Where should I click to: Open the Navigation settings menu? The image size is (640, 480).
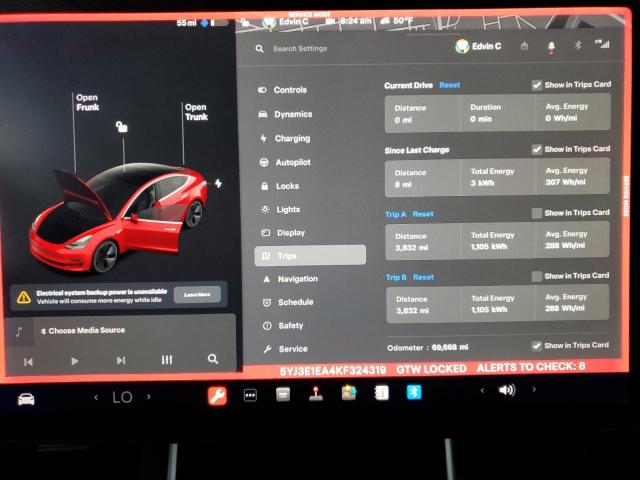(291, 279)
